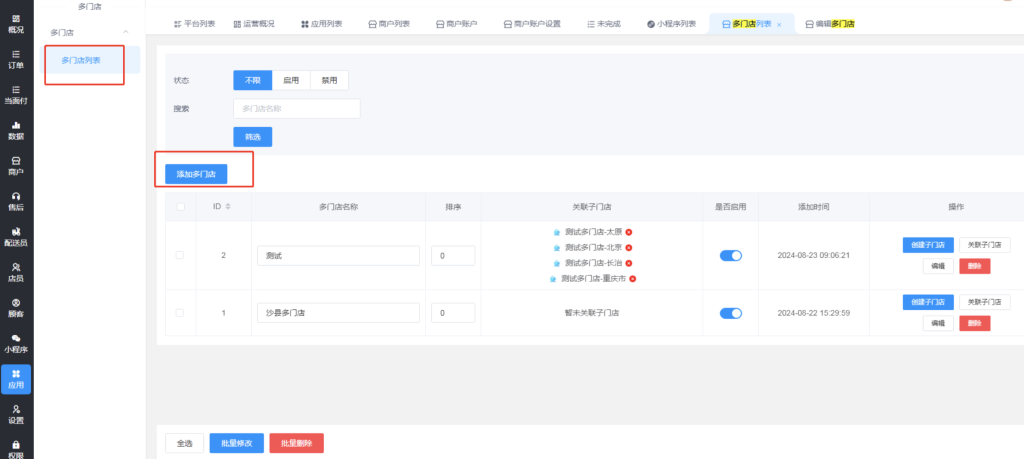Open 小程序 in the left sidebar
Viewport: 1024px width, 459px height.
coord(16,343)
